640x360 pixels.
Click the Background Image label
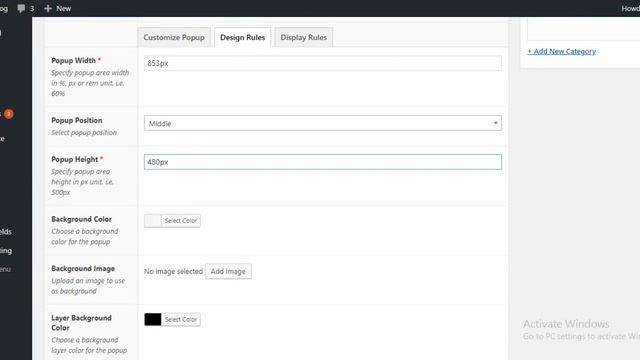pyautogui.click(x=83, y=269)
